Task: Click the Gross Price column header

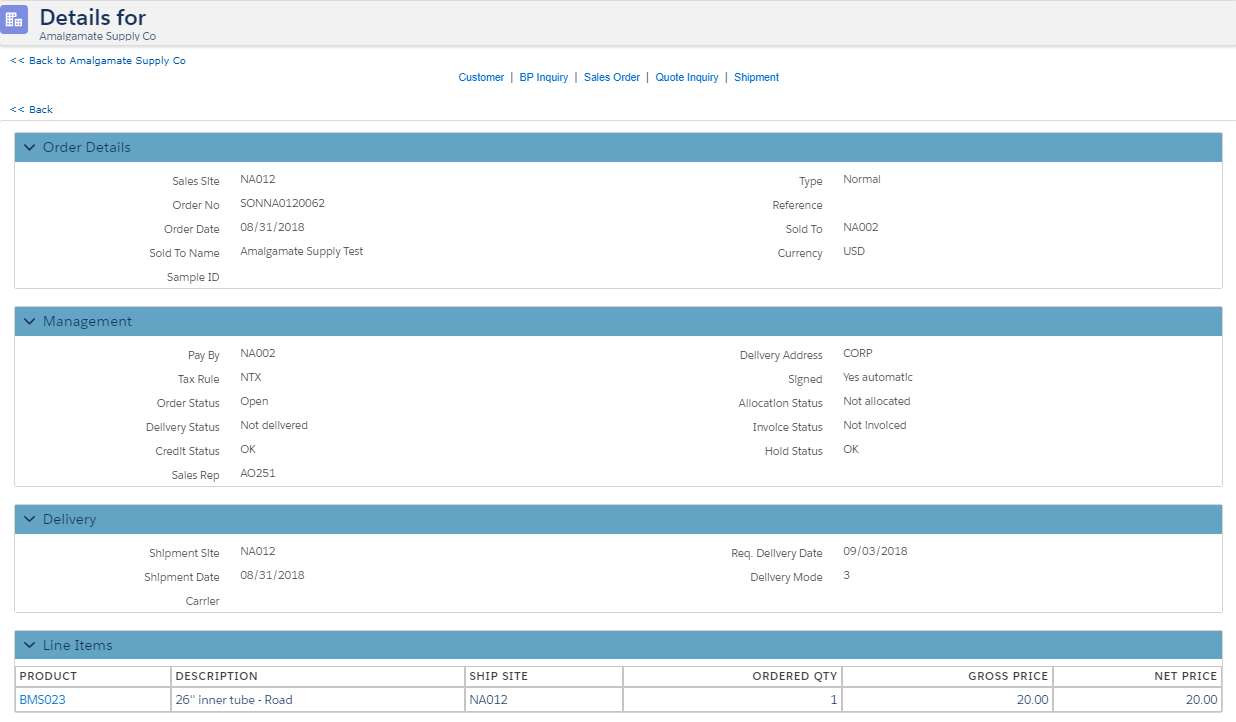Action: (1008, 676)
